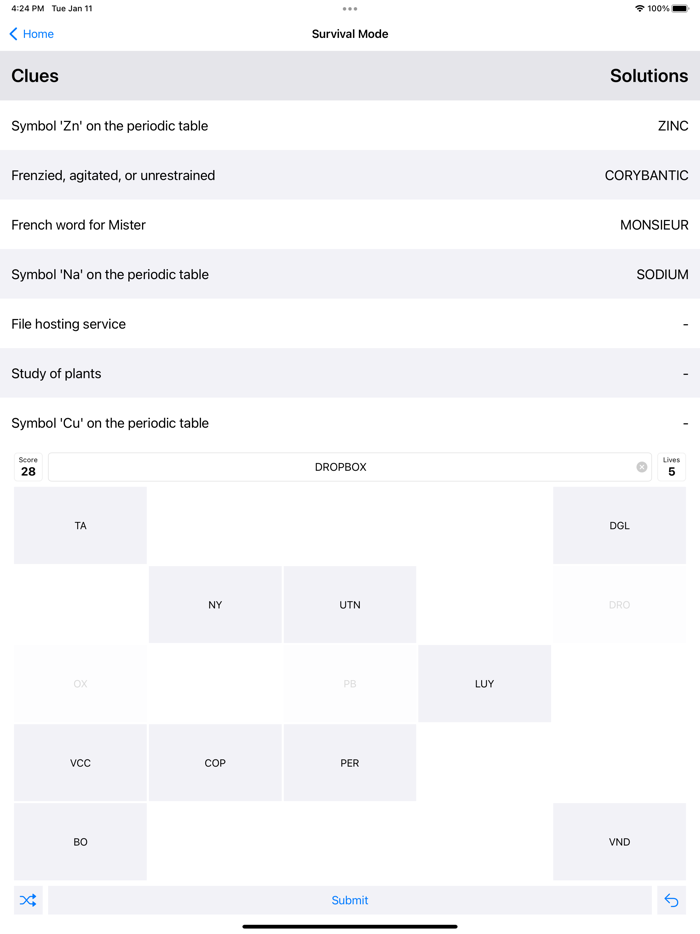Tap the UTN letter tile

tap(350, 604)
